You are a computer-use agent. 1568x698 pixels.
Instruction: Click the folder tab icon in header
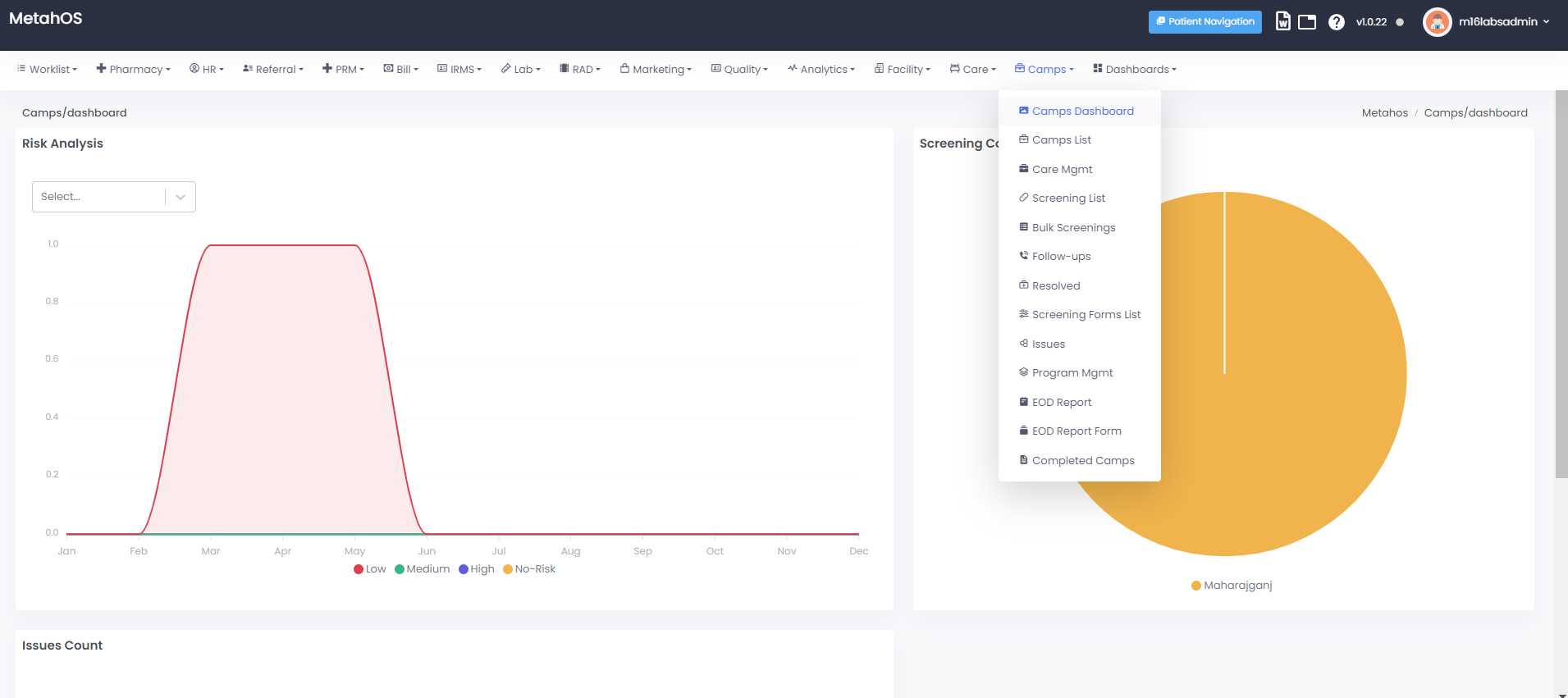point(1307,22)
